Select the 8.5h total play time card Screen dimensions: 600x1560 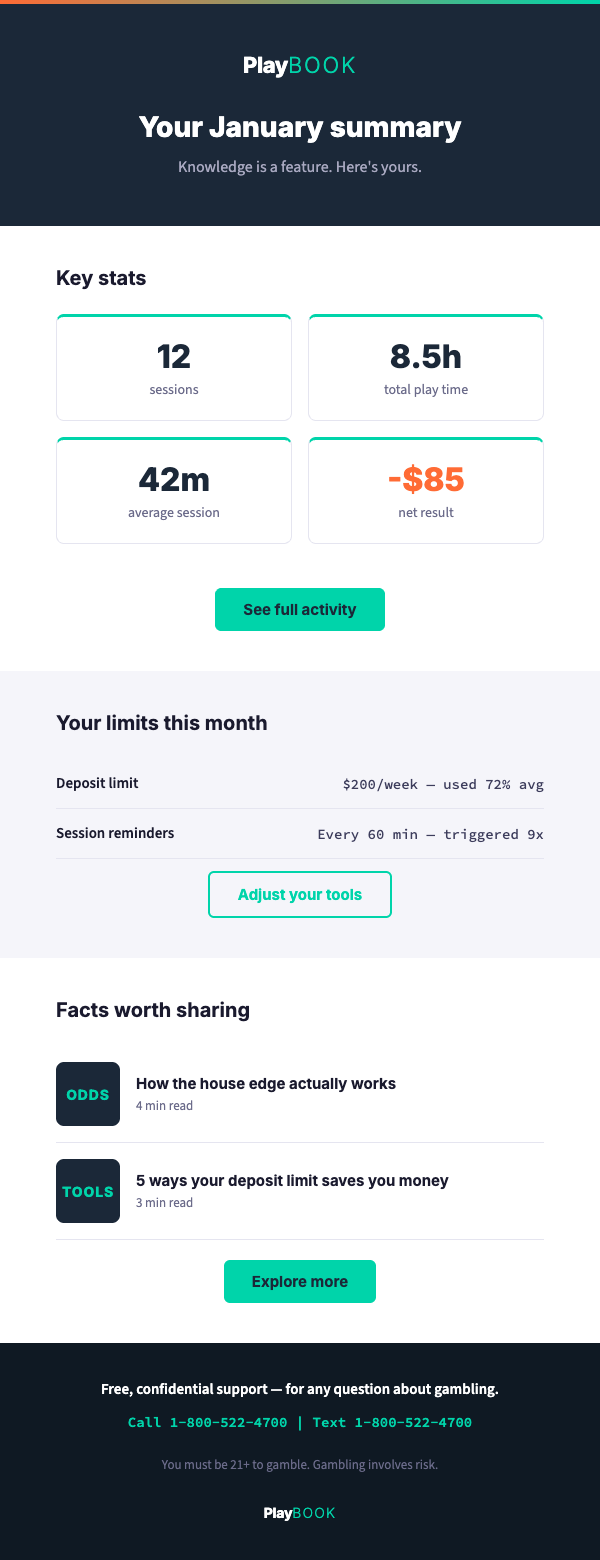pos(425,366)
